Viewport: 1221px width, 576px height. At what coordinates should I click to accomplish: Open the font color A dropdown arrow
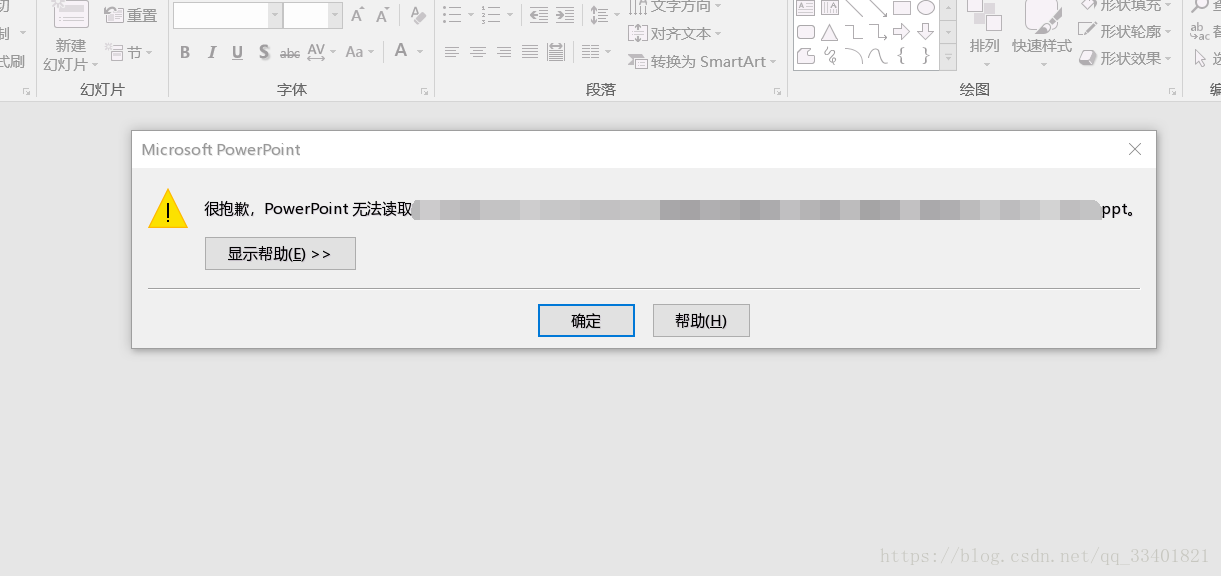420,52
